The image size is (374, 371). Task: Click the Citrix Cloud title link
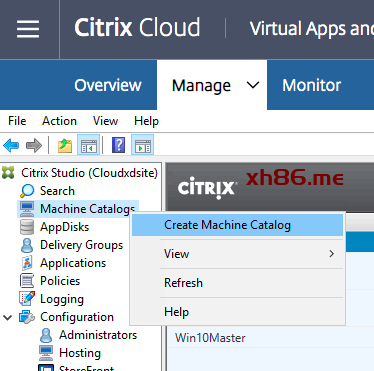(x=137, y=28)
